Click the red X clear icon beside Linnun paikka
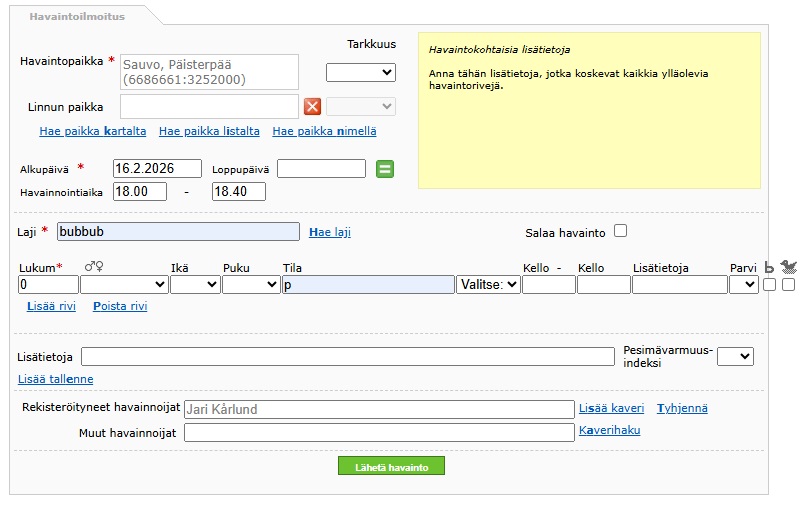This screenshot has height=506, width=812. tap(312, 107)
